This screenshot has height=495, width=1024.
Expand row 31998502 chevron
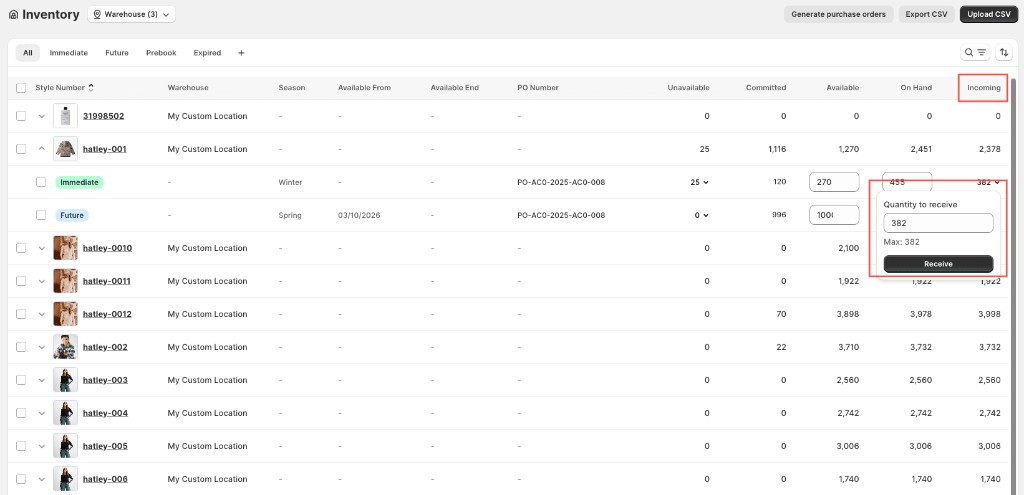click(x=41, y=116)
